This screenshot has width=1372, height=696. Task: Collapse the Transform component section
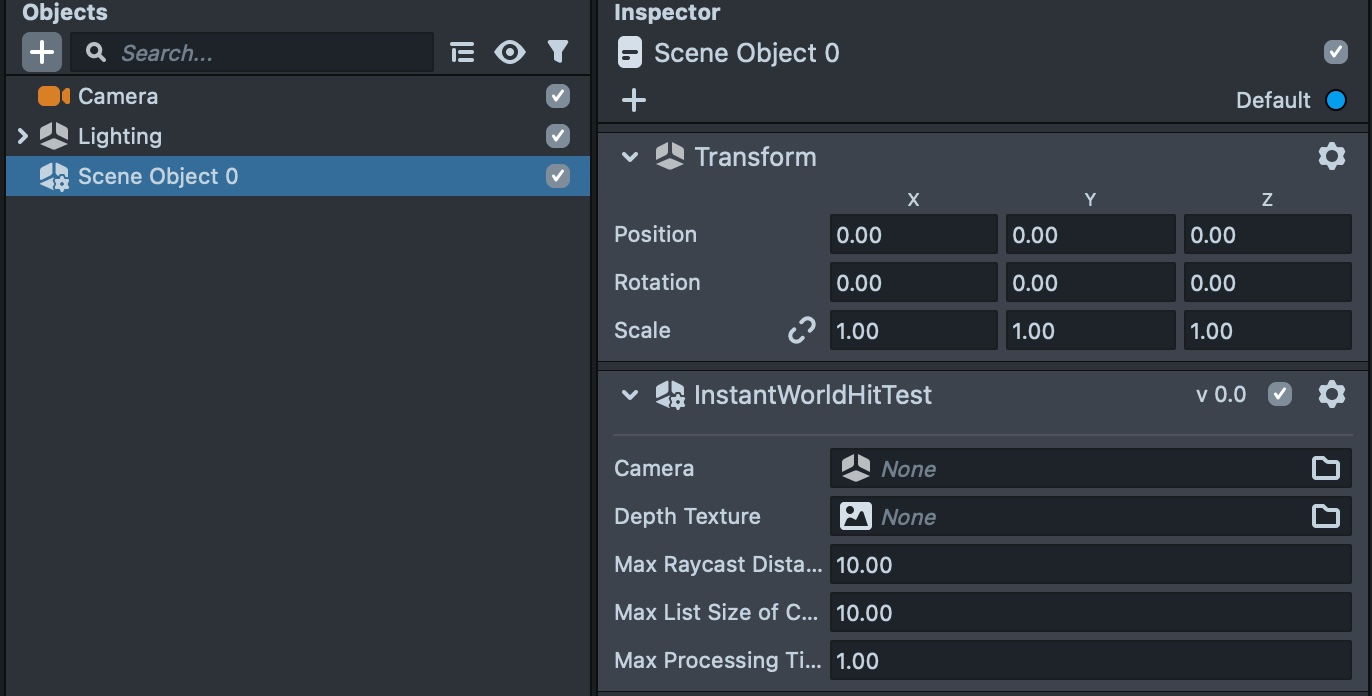[630, 157]
